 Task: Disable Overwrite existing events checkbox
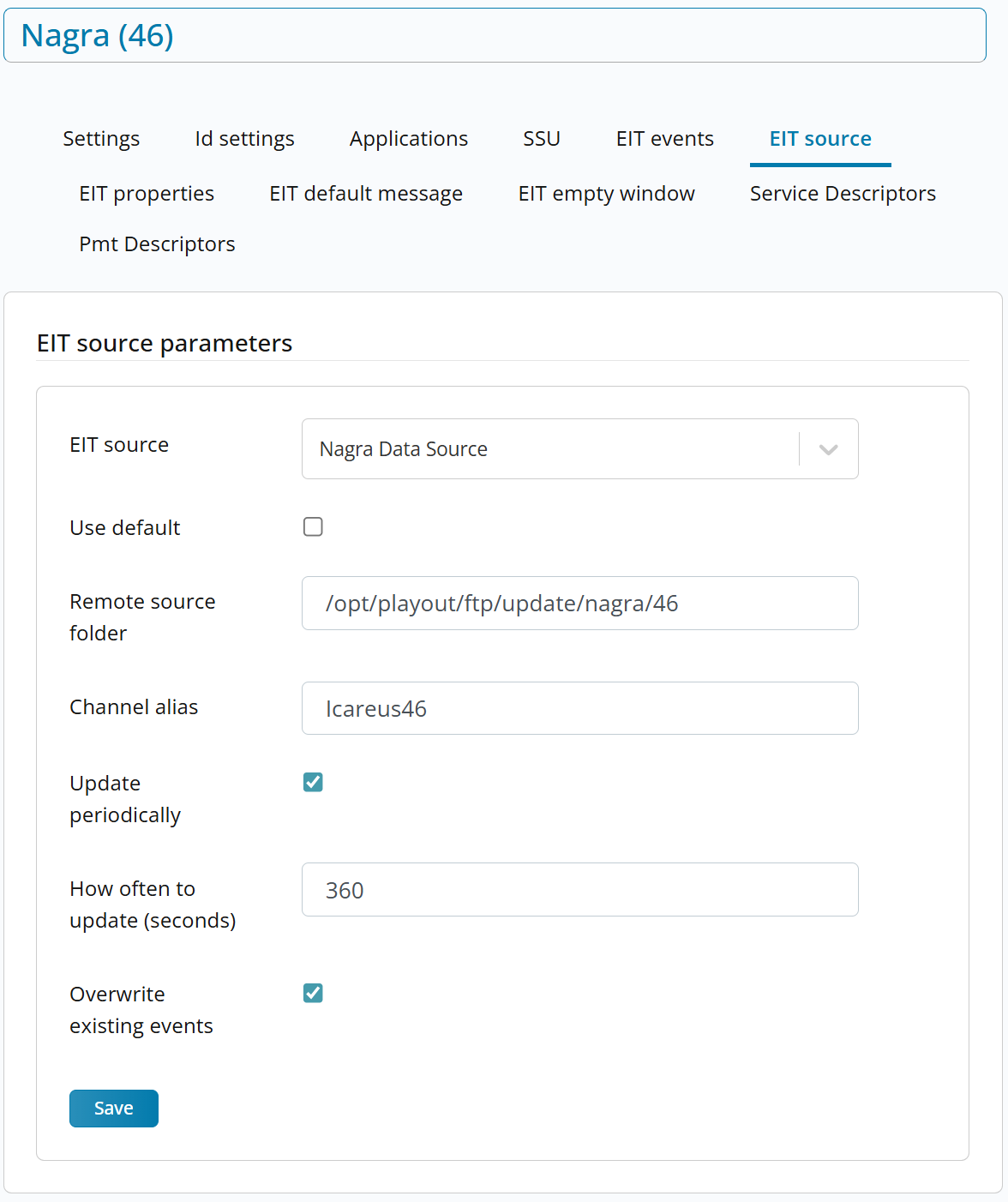[x=313, y=993]
